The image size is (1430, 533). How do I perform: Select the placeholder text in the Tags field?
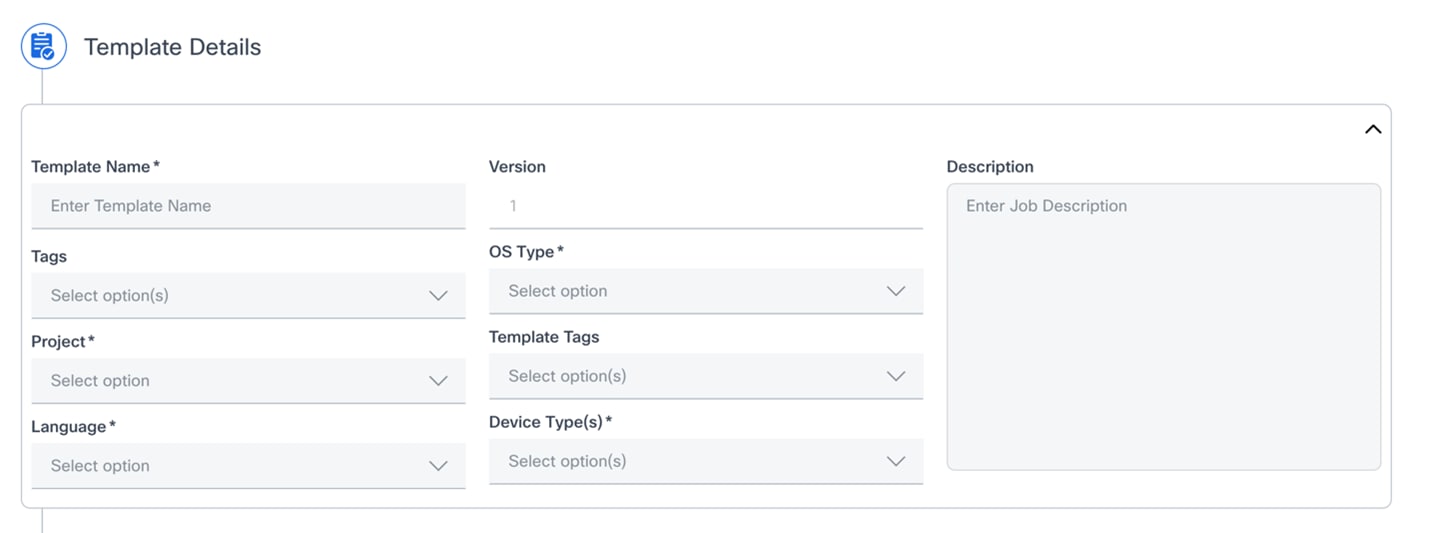coord(110,296)
